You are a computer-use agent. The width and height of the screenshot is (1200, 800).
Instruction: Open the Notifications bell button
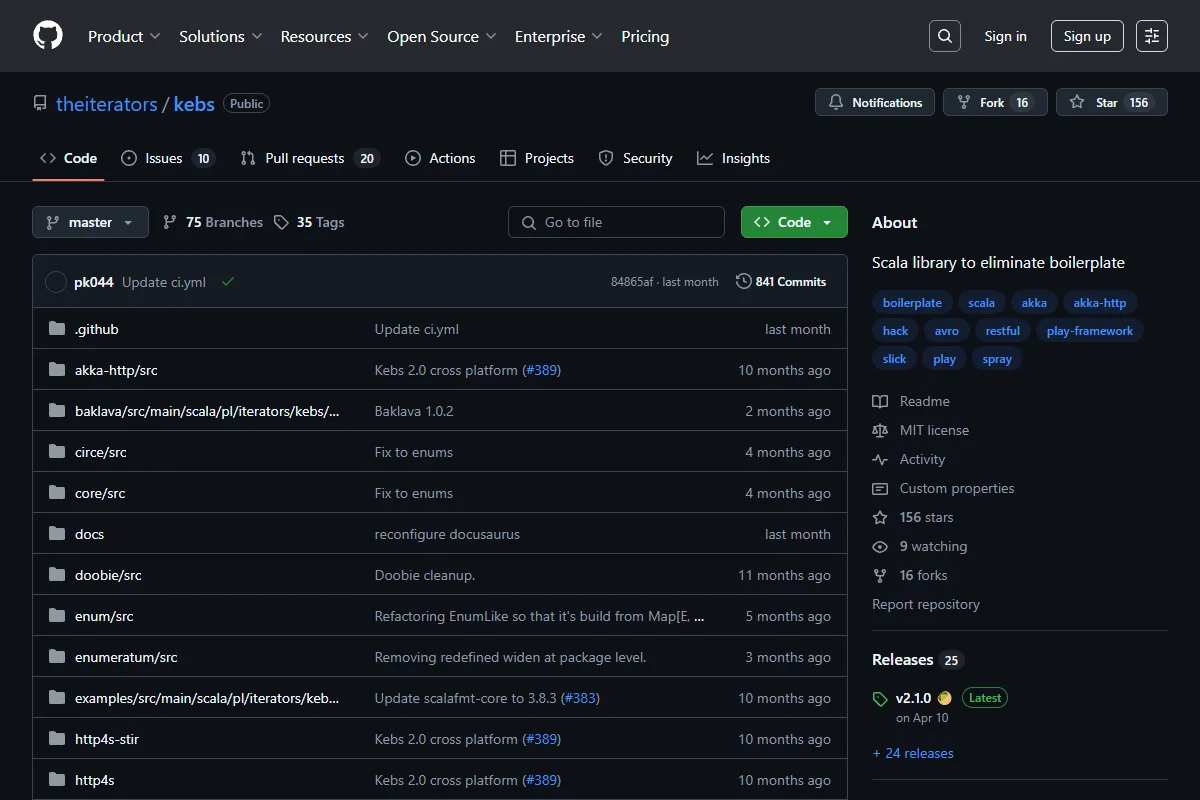point(875,102)
